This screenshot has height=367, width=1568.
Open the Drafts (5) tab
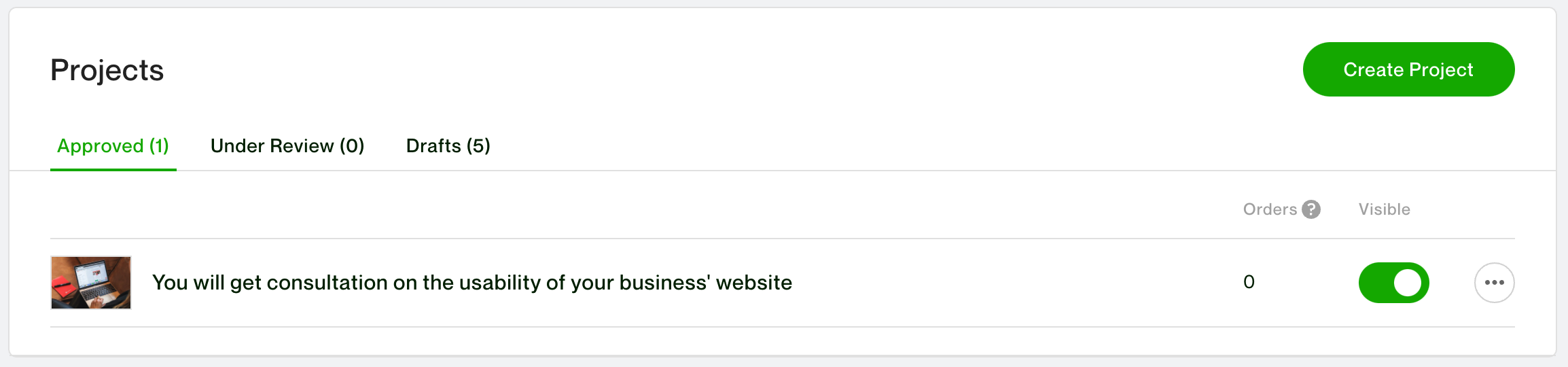click(x=448, y=145)
